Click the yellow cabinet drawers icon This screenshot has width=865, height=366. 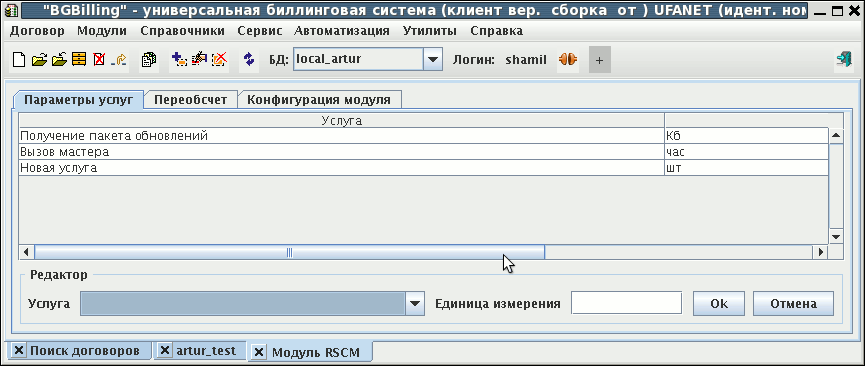coord(79,59)
